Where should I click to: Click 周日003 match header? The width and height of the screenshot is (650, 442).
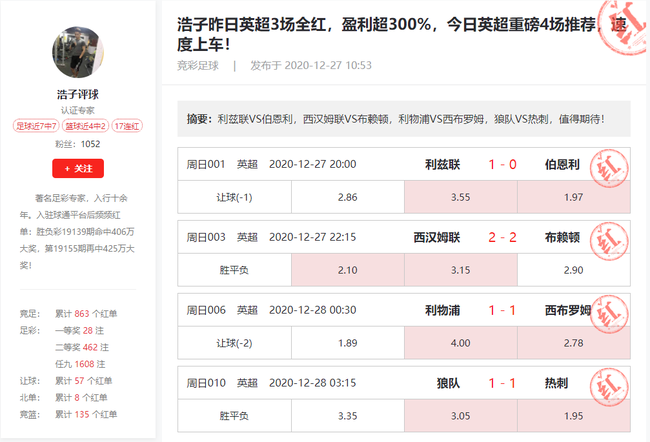(404, 237)
